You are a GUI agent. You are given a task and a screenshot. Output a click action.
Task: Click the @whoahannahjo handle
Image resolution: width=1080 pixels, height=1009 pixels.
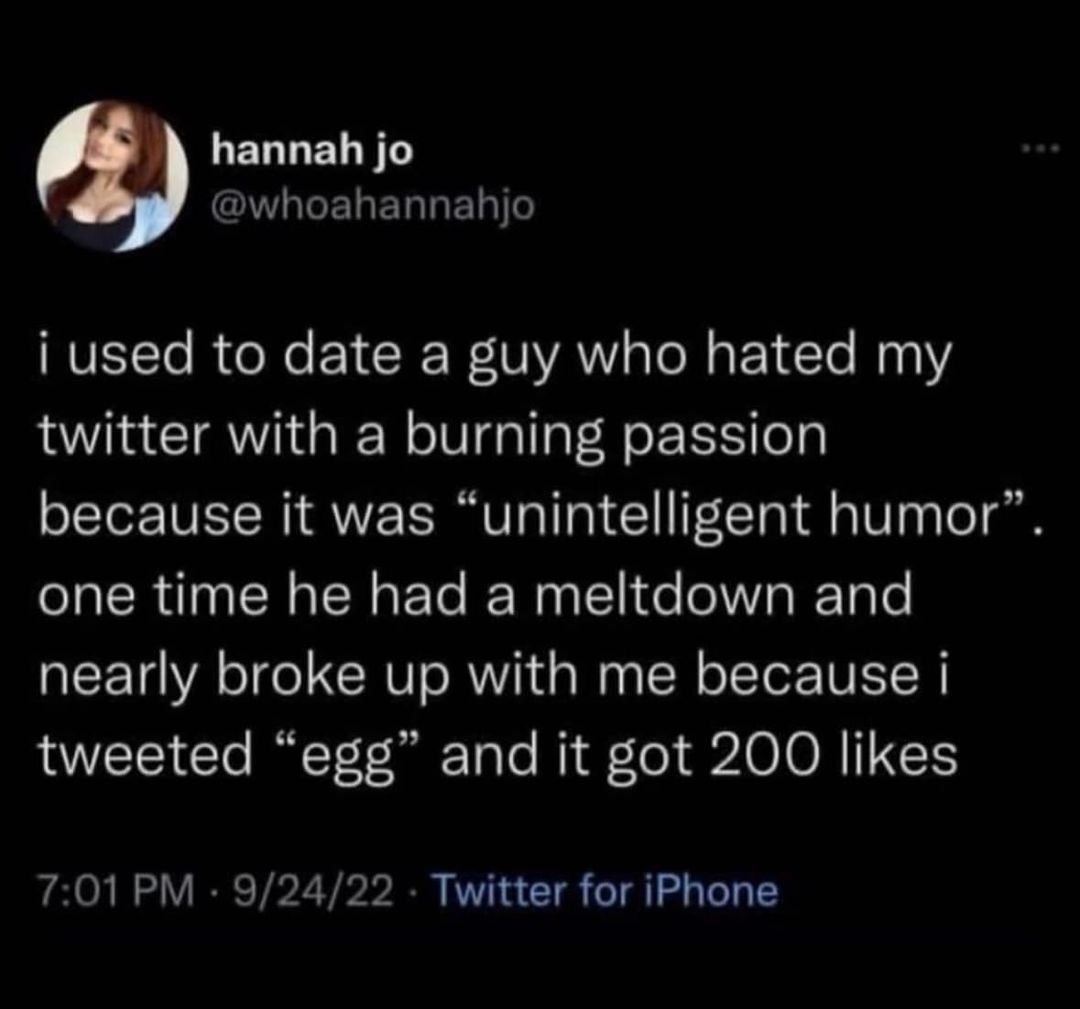pyautogui.click(x=373, y=205)
